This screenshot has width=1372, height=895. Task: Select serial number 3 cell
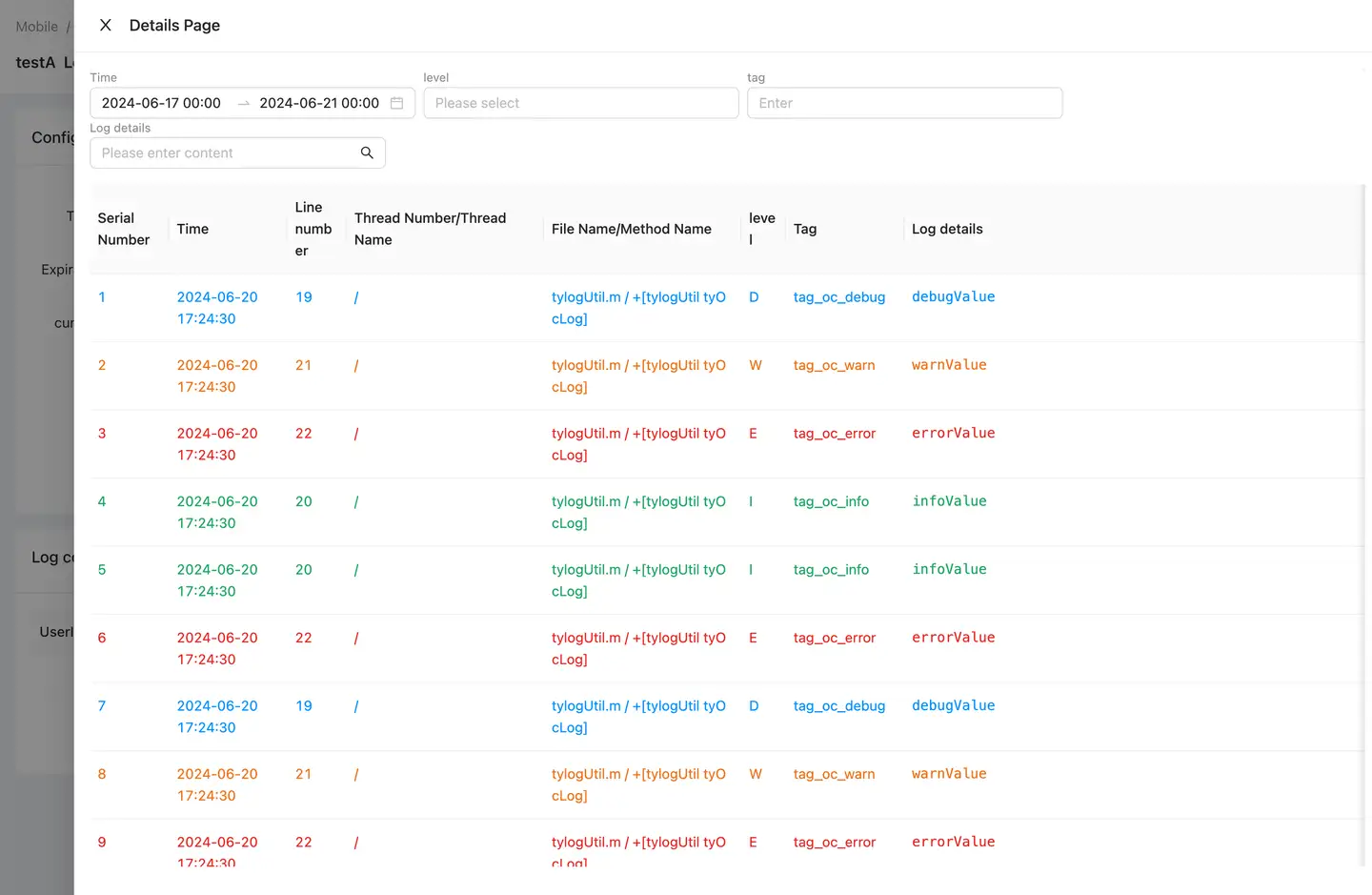pyautogui.click(x=102, y=434)
